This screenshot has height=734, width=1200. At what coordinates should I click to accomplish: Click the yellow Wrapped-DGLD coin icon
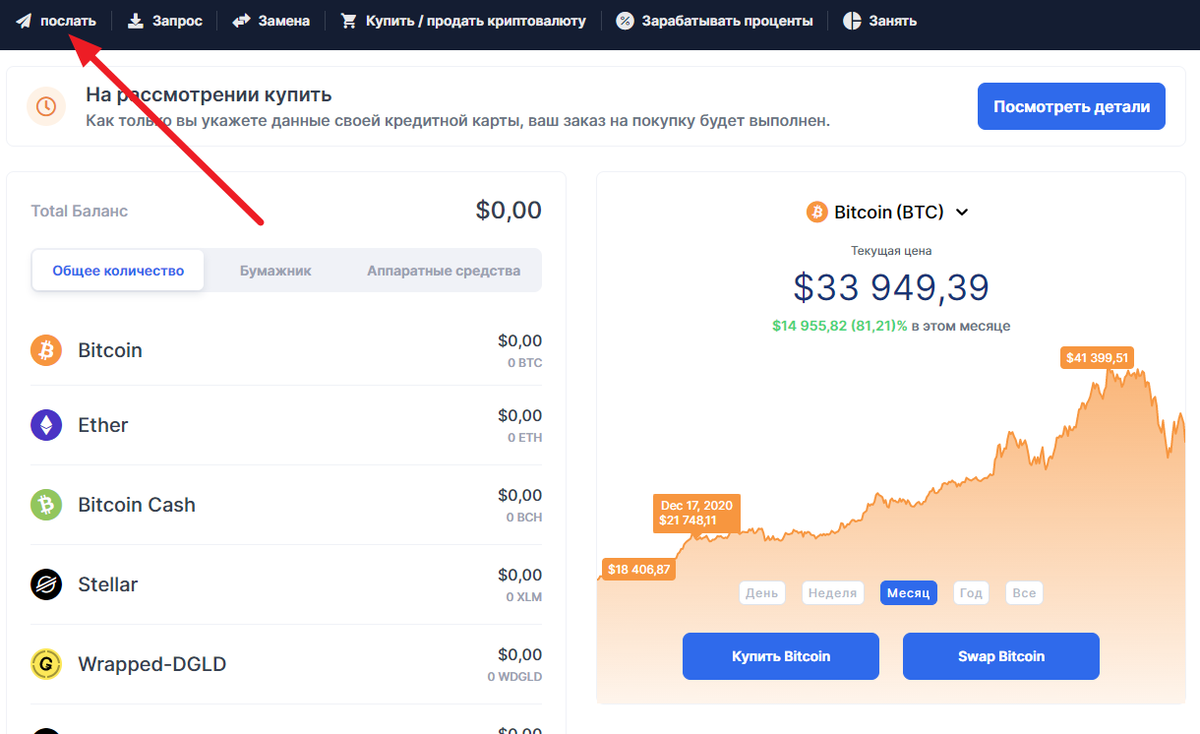coord(46,664)
